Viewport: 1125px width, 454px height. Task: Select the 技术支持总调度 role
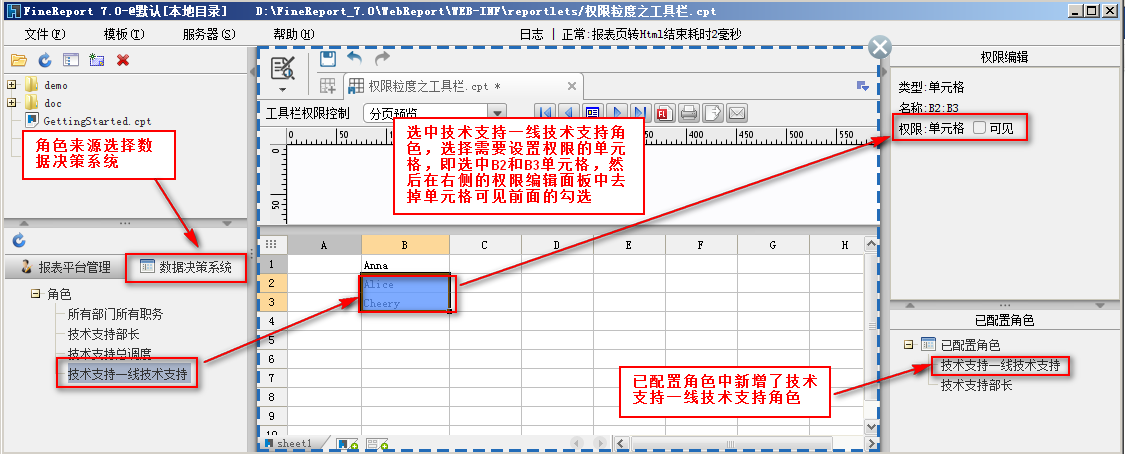coord(109,354)
